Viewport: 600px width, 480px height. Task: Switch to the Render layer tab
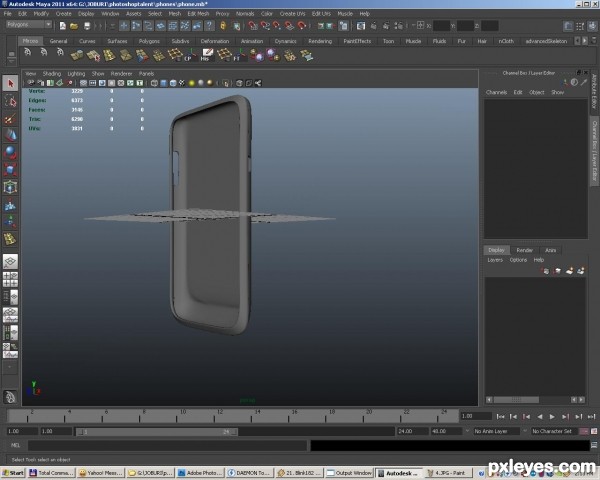[525, 250]
